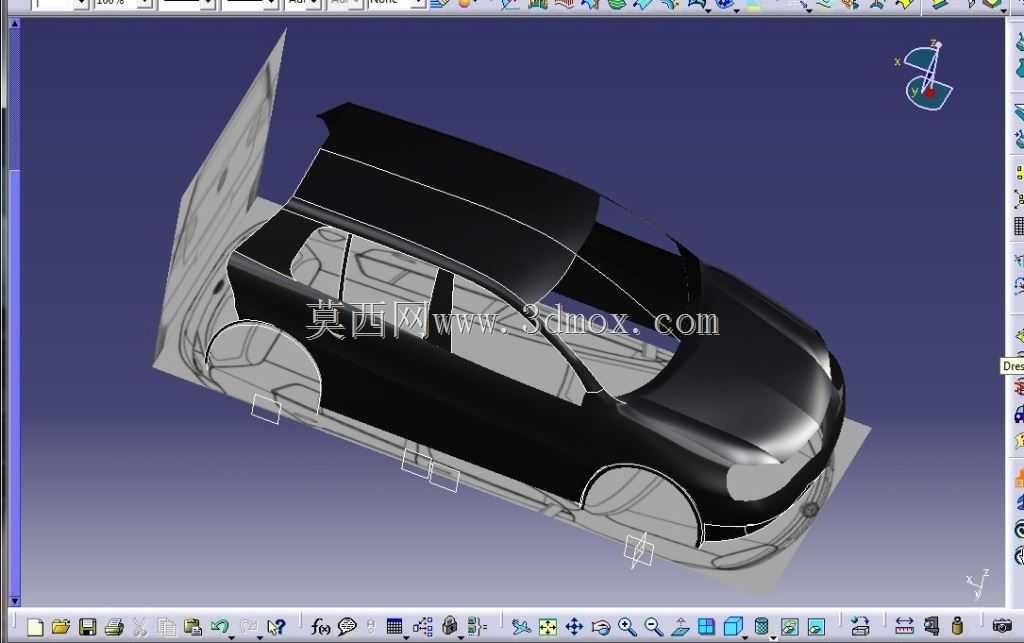This screenshot has width=1024, height=643.
Task: Click the 3D compass in viewport corner
Action: 926,75
